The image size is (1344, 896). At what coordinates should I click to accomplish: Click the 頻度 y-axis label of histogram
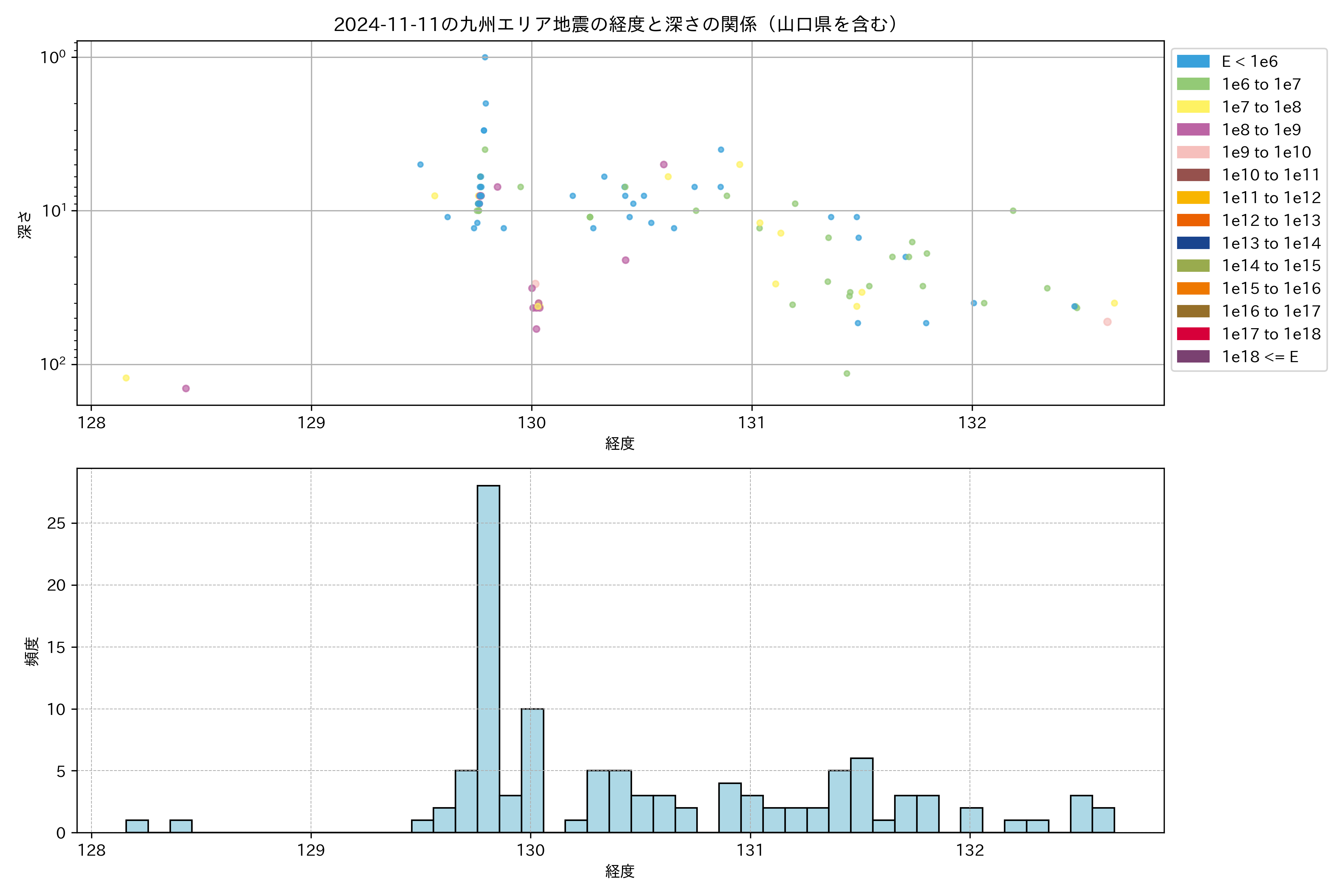pos(32,651)
